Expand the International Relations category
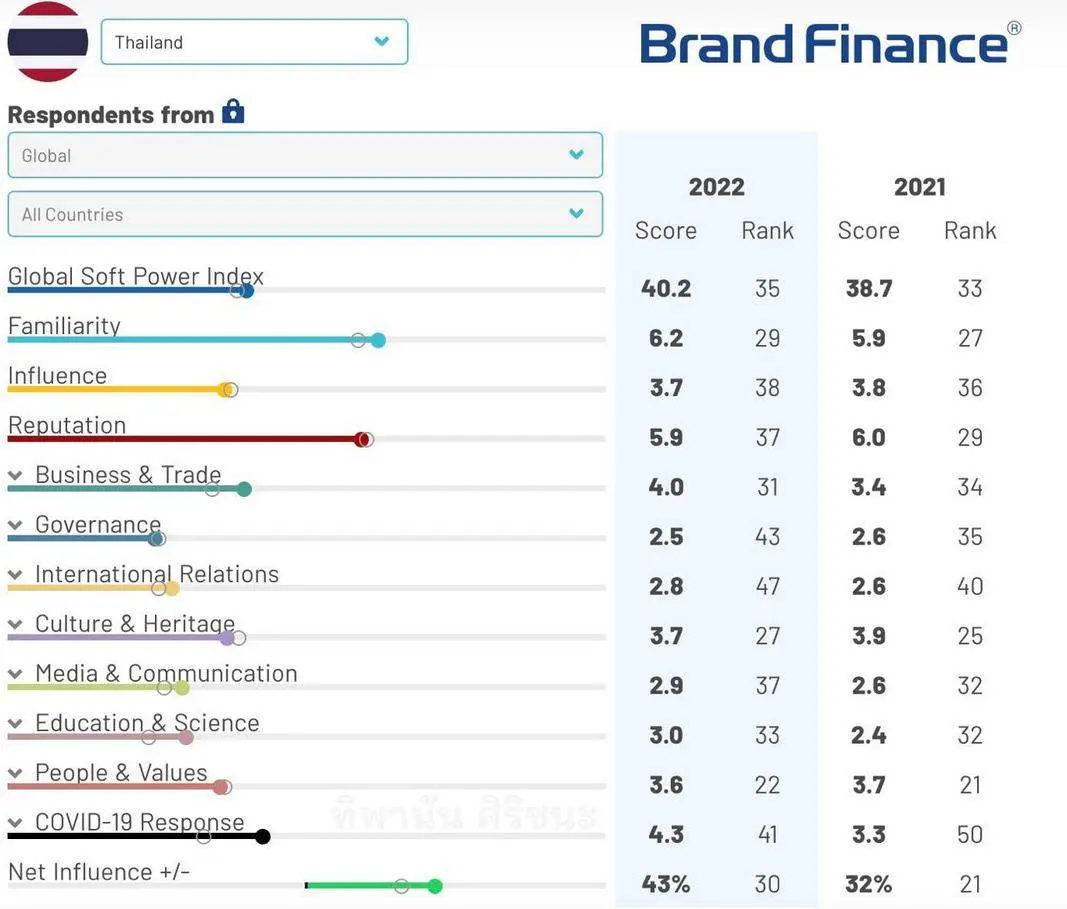Viewport: 1067px width, 909px height. pos(15,575)
